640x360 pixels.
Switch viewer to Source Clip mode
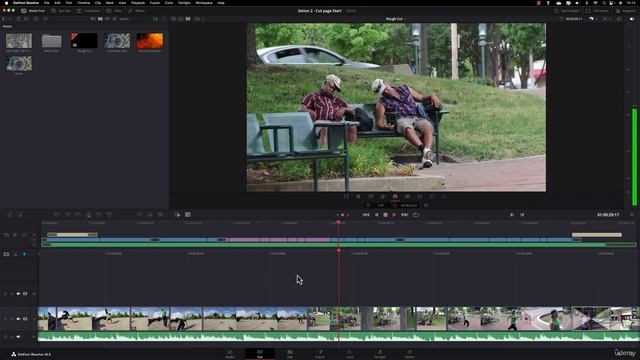click(x=174, y=19)
